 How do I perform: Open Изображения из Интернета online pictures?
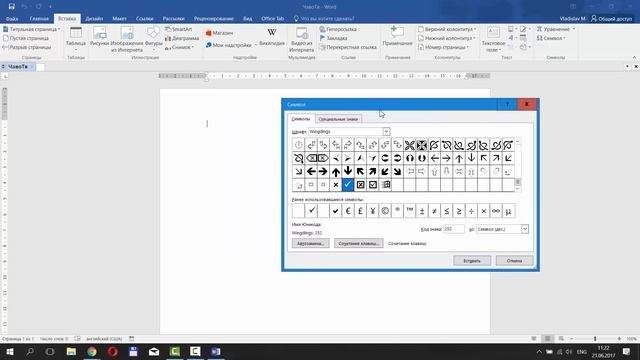(x=127, y=40)
